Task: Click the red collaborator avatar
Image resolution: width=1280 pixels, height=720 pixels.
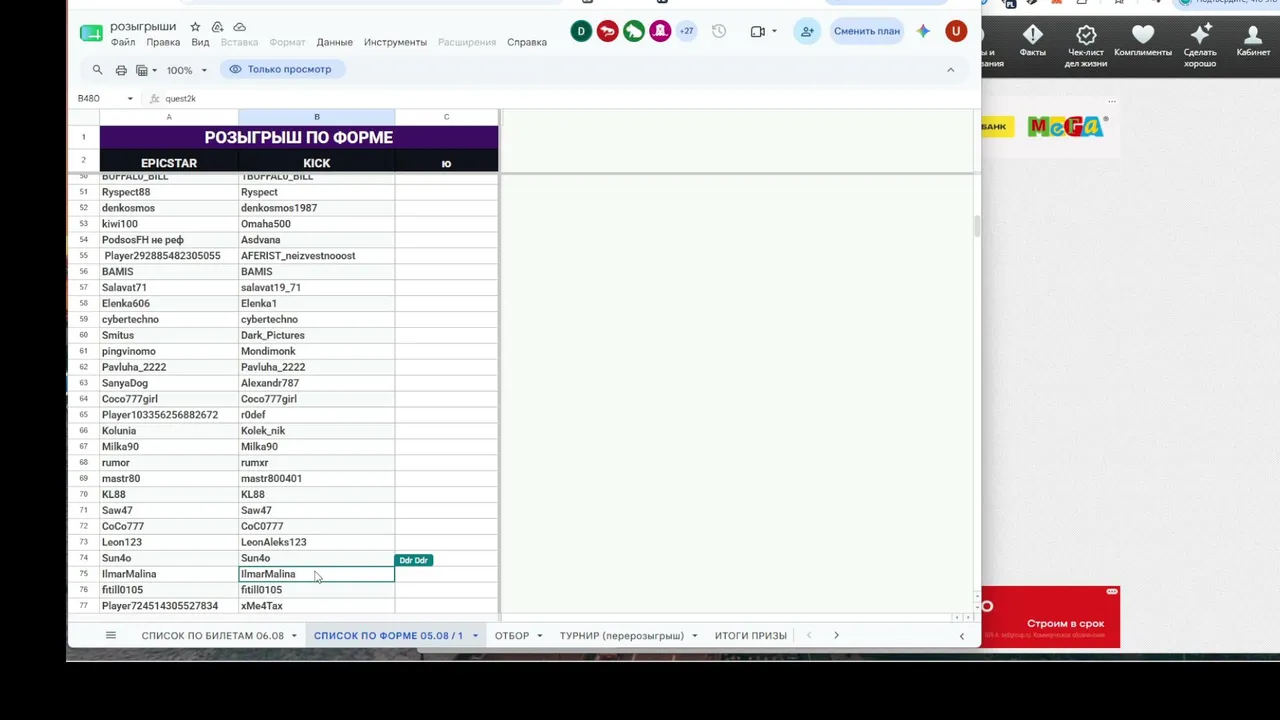Action: pyautogui.click(x=607, y=31)
